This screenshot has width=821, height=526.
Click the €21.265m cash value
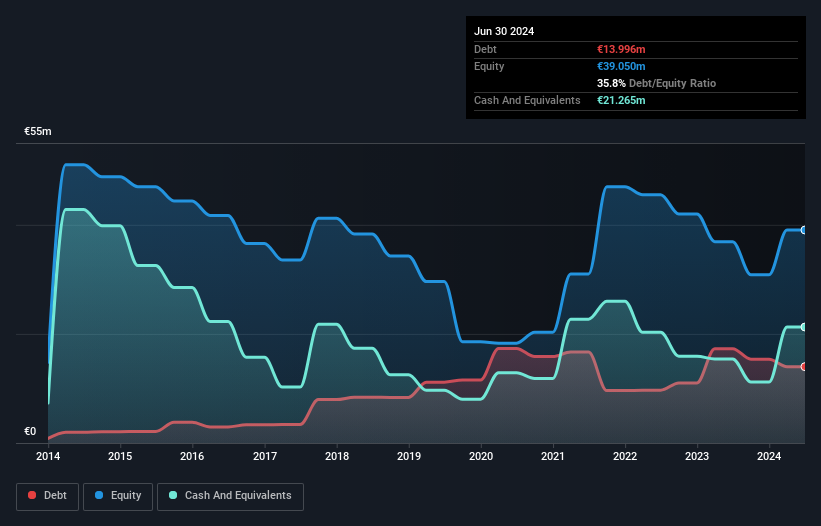[621, 100]
